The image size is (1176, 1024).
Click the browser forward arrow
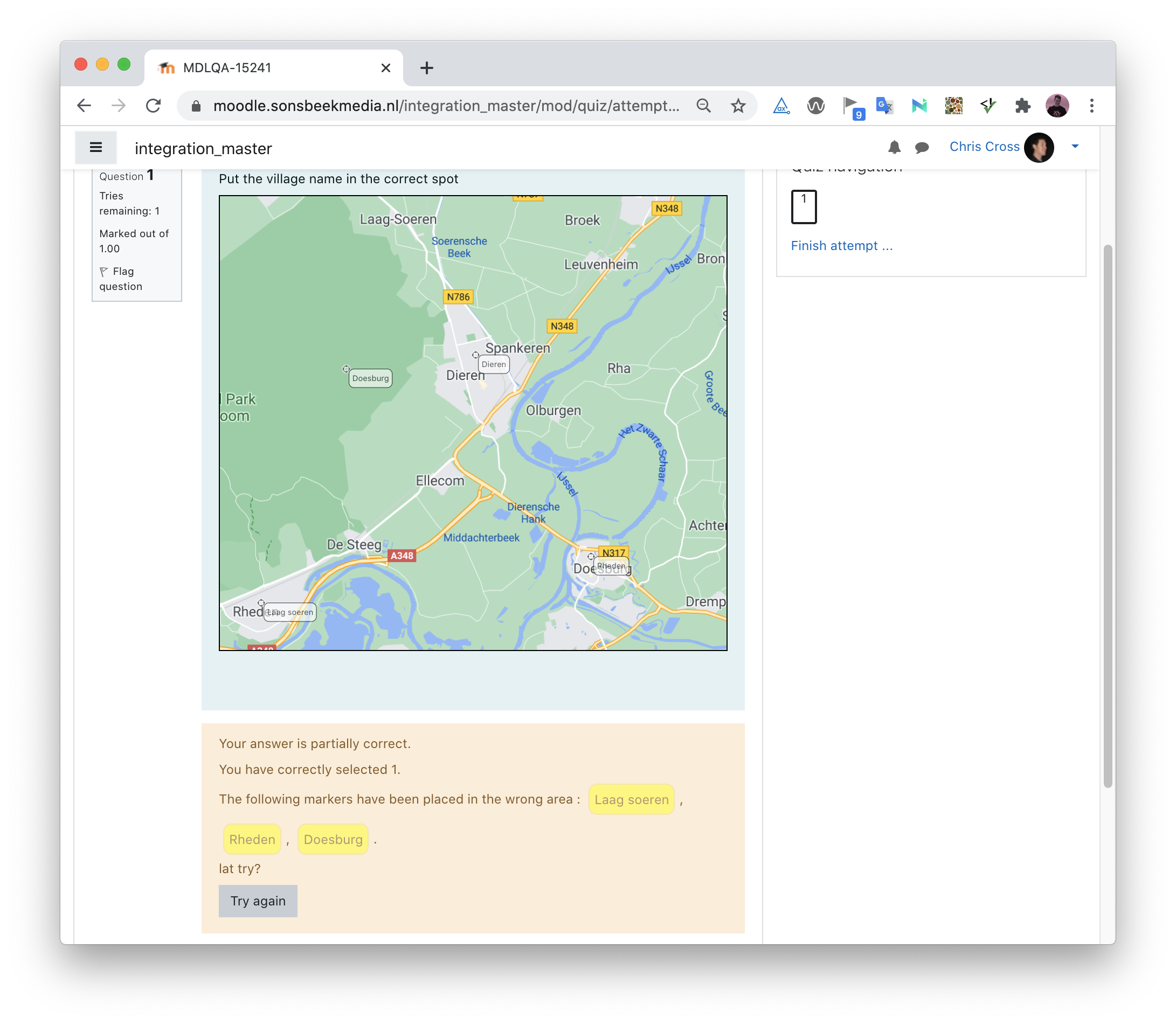(118, 106)
